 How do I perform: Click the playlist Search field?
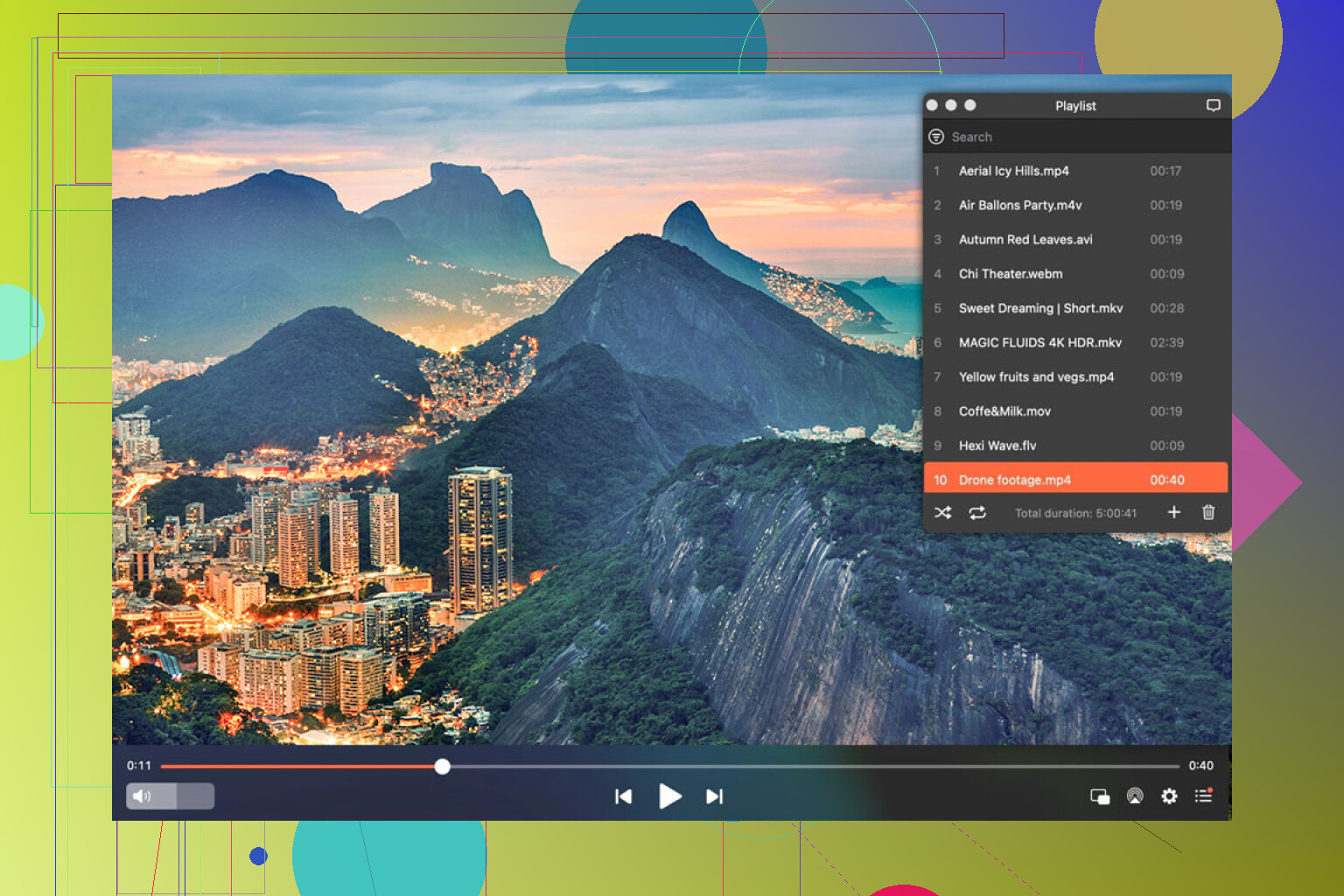(x=1076, y=136)
